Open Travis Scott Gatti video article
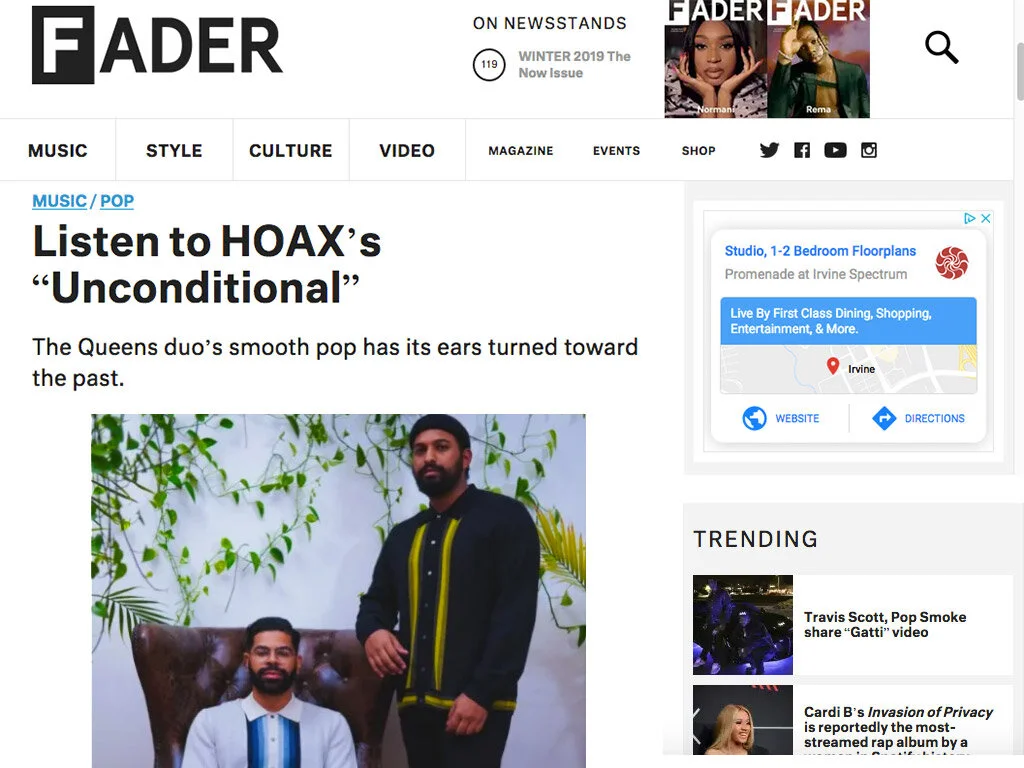Screen dimensions: 1024x768 coord(885,624)
